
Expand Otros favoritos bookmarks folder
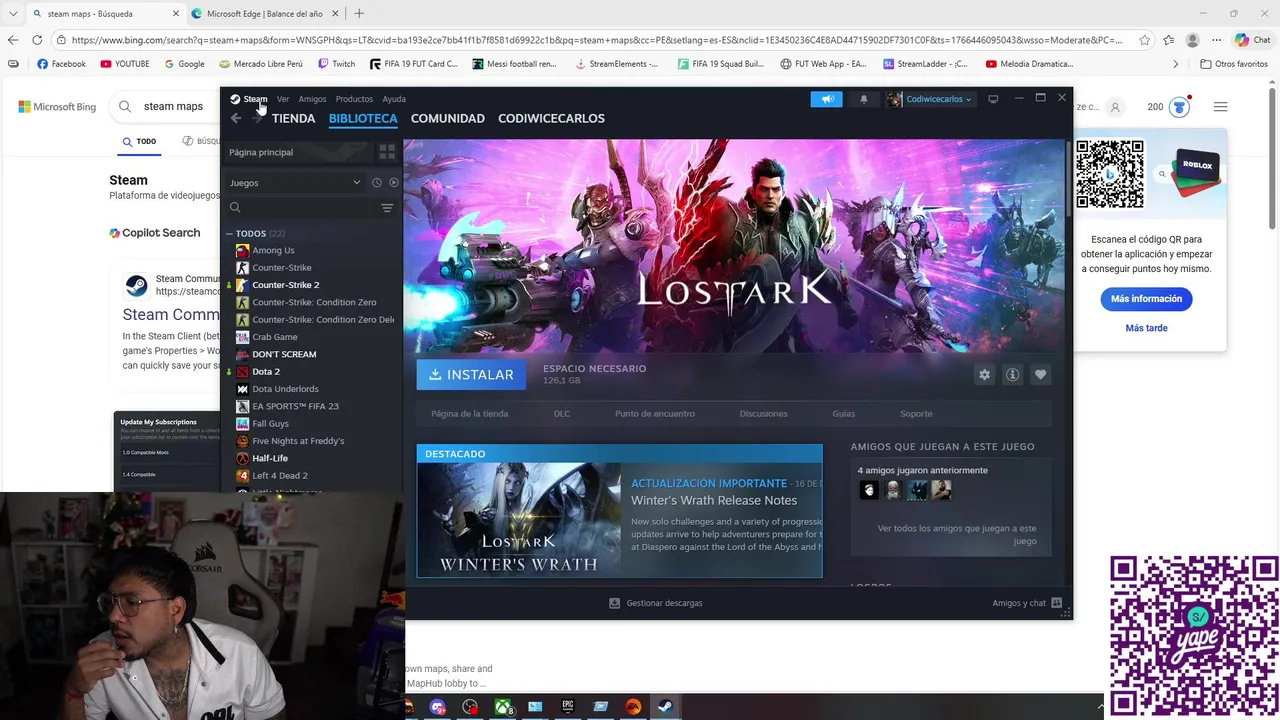tap(1234, 64)
